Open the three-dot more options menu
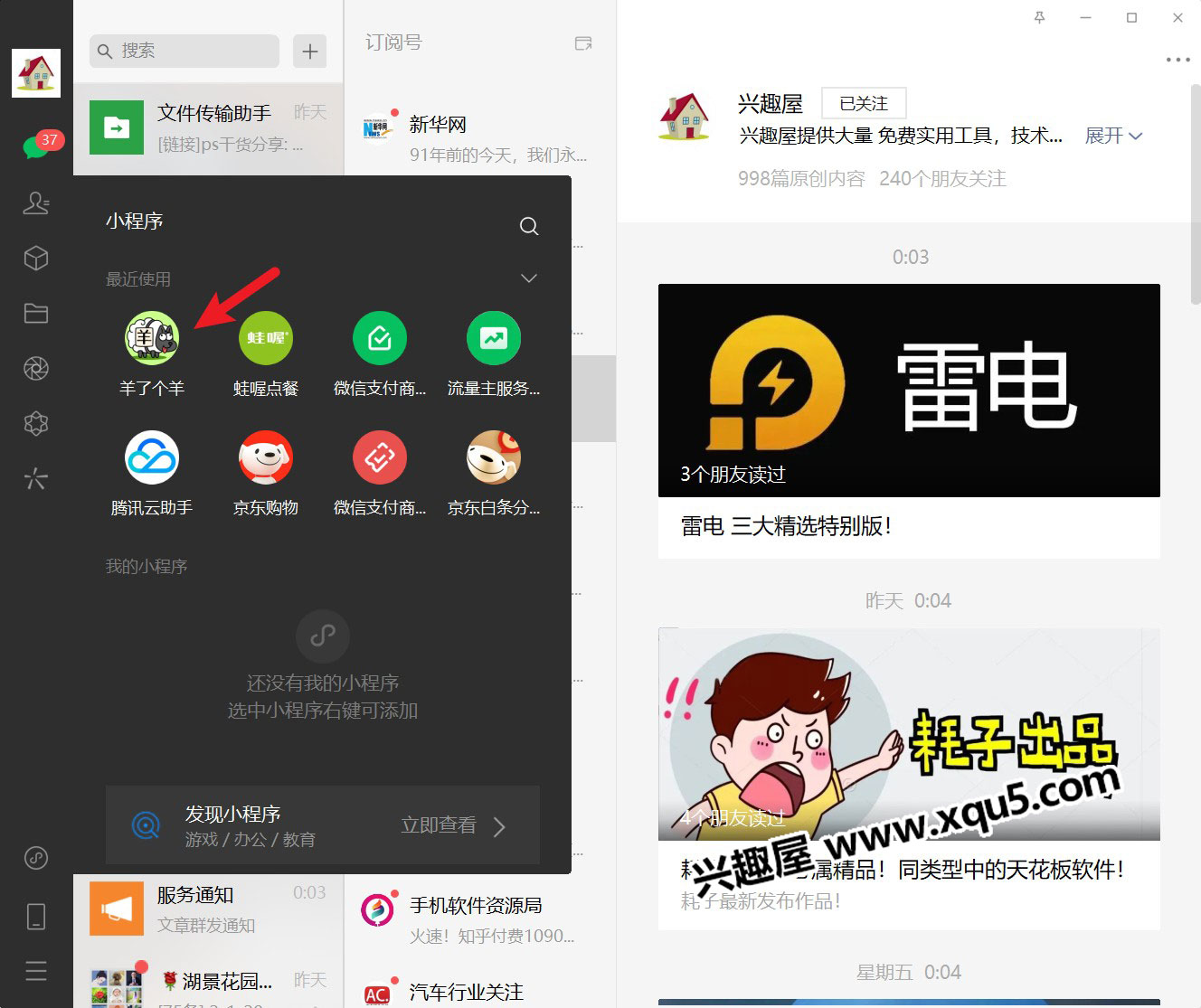 pyautogui.click(x=1177, y=60)
